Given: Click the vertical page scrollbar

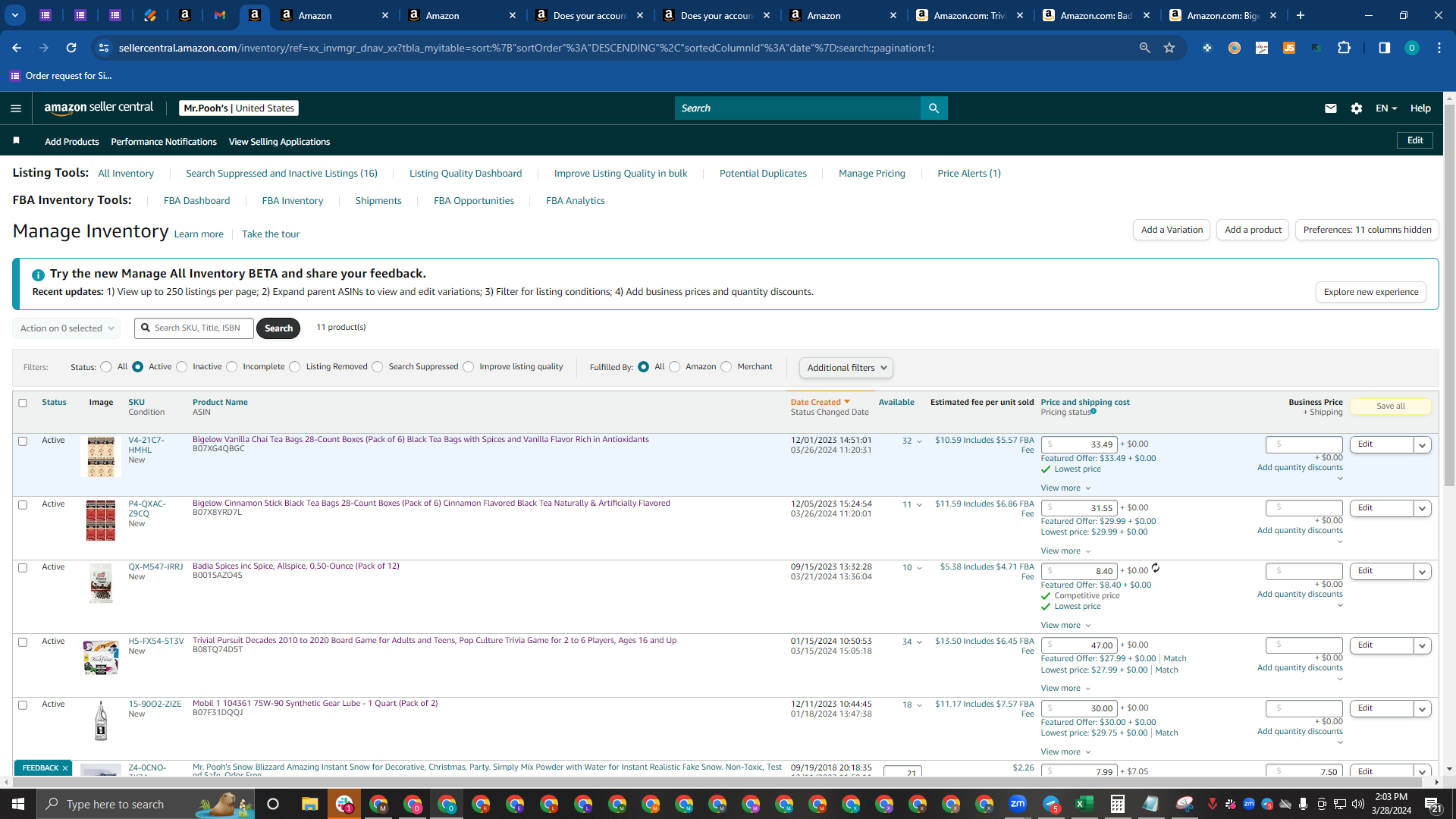Looking at the screenshot, I should [x=1449, y=297].
